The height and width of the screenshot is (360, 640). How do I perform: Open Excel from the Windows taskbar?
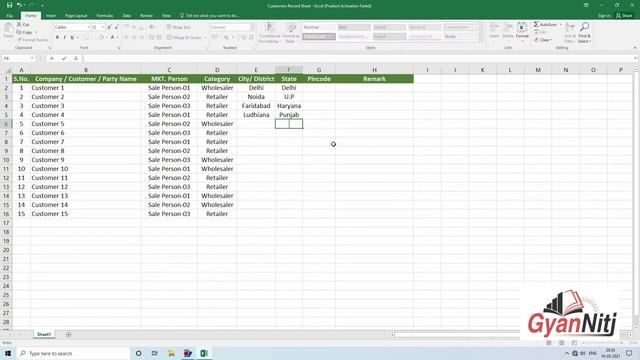coord(204,353)
